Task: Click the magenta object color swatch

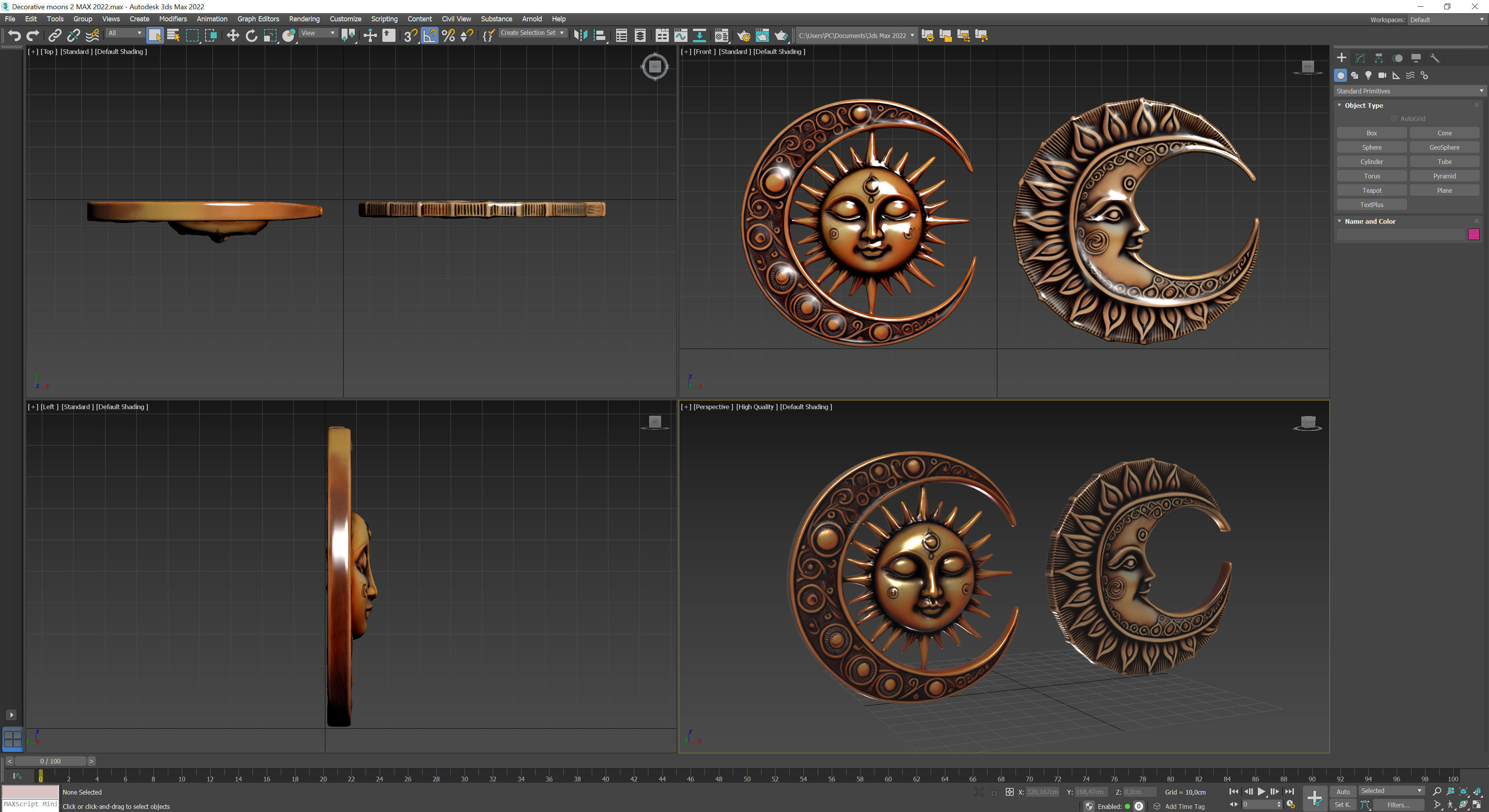Action: 1473,234
